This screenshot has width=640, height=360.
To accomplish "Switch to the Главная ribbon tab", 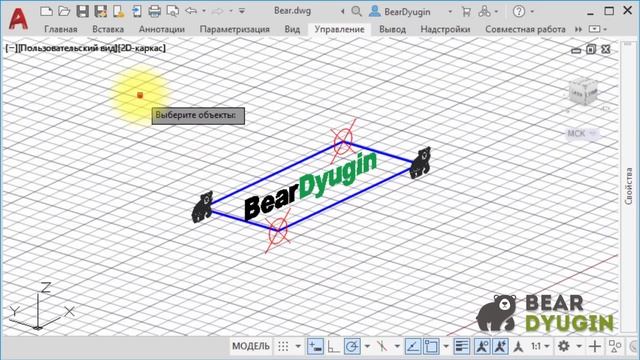I will [61, 29].
